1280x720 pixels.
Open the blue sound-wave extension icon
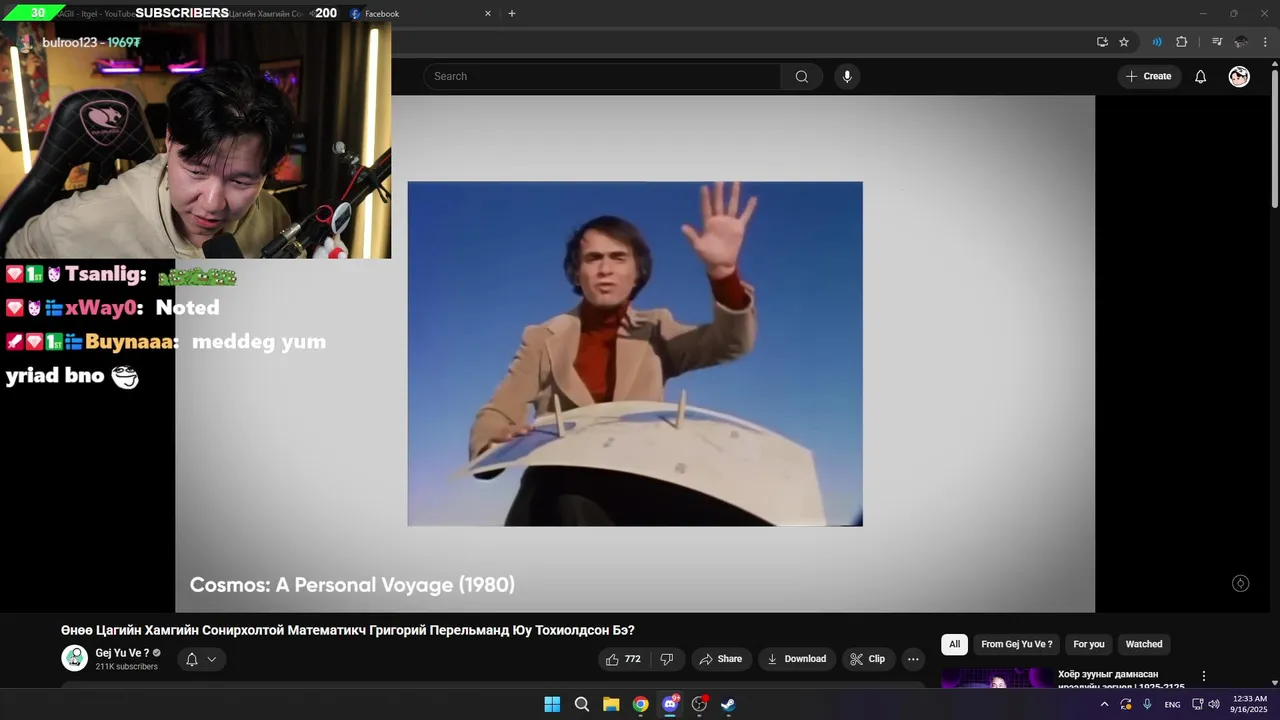[1157, 42]
